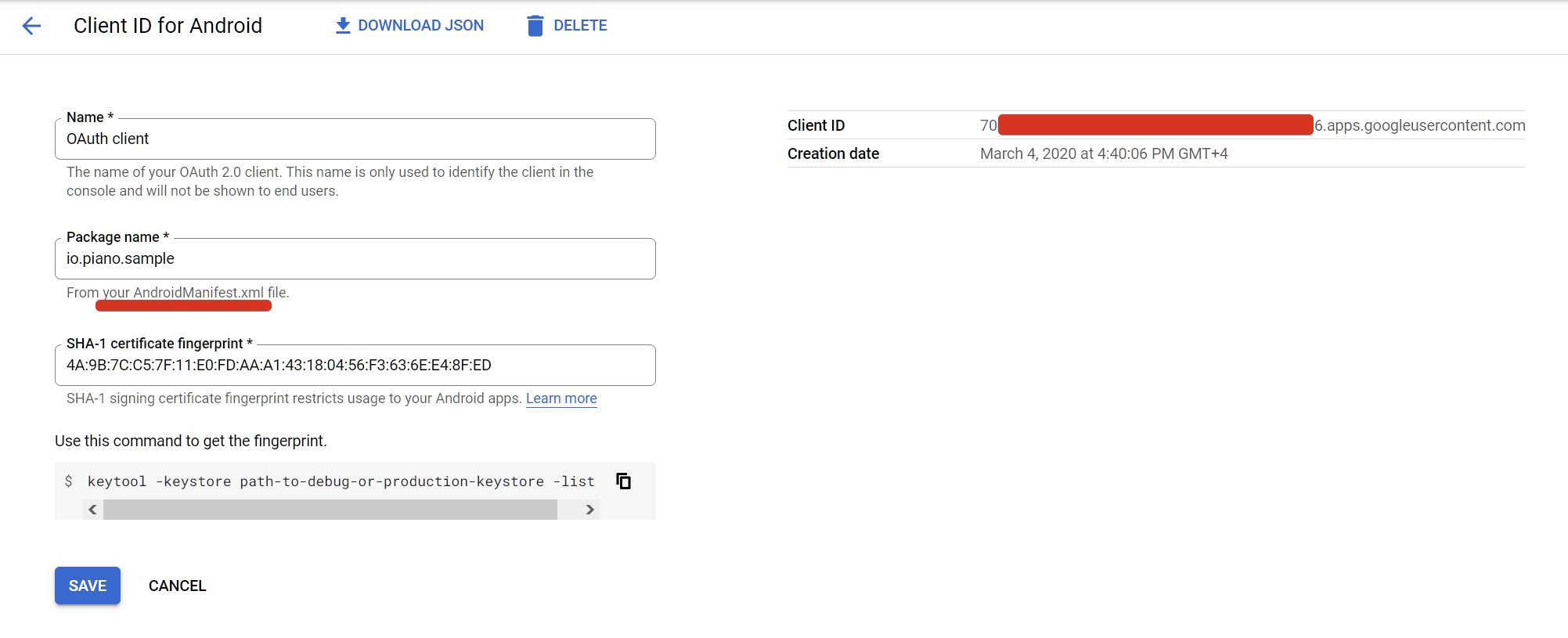Save the OAuth client settings
This screenshot has width=1568, height=638.
88,586
